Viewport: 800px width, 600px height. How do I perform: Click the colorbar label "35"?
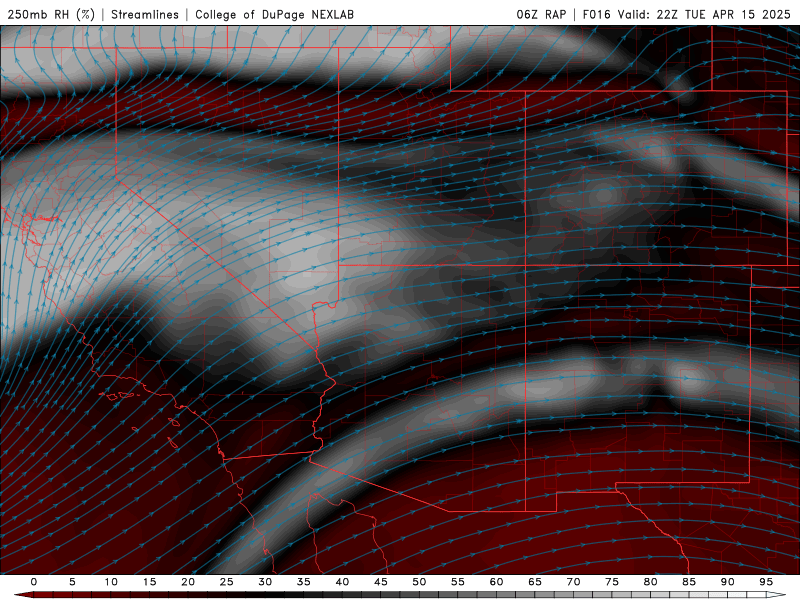pos(304,582)
